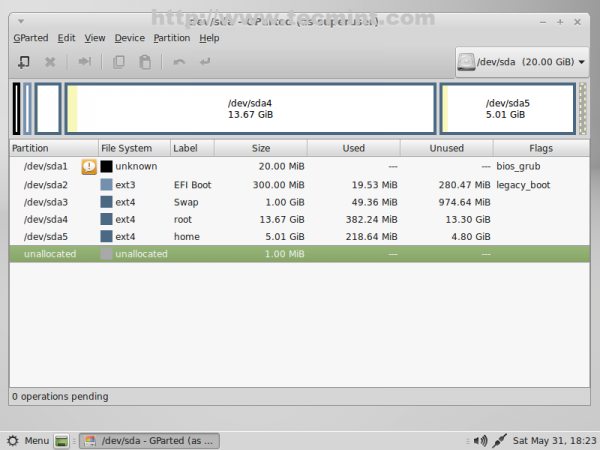600x450 pixels.
Task: Select the /dev/sda3 partition row
Action: pos(300,202)
